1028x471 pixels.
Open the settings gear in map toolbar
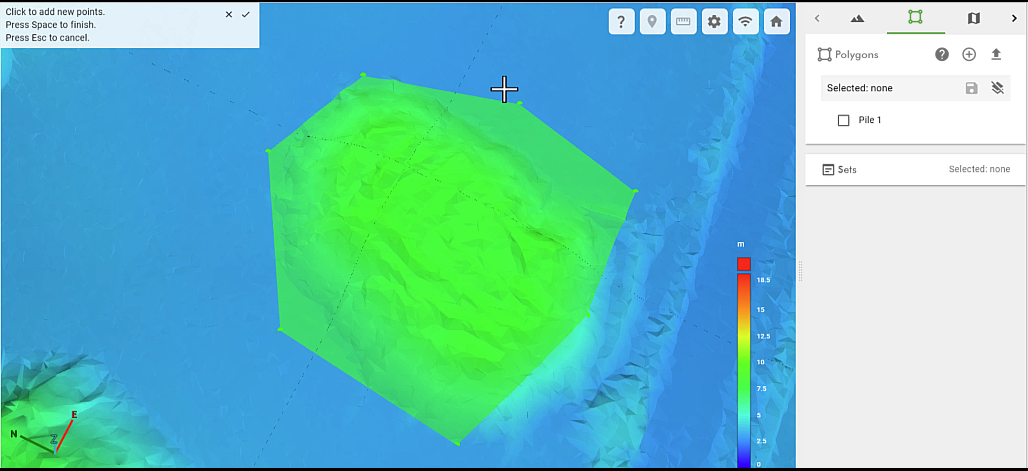714,22
